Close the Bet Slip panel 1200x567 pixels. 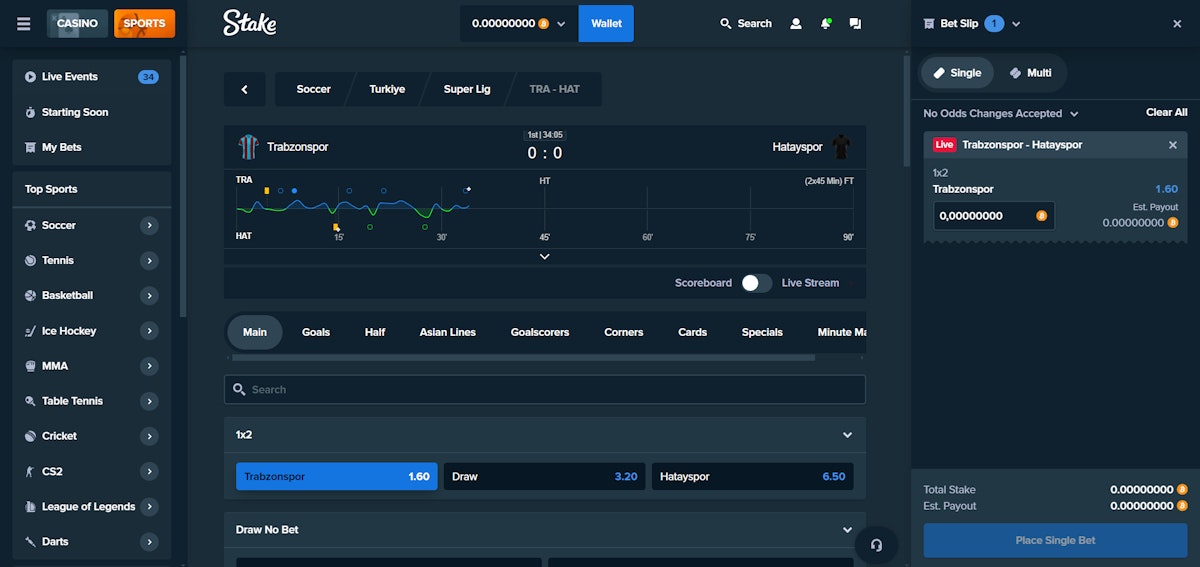click(x=1177, y=23)
